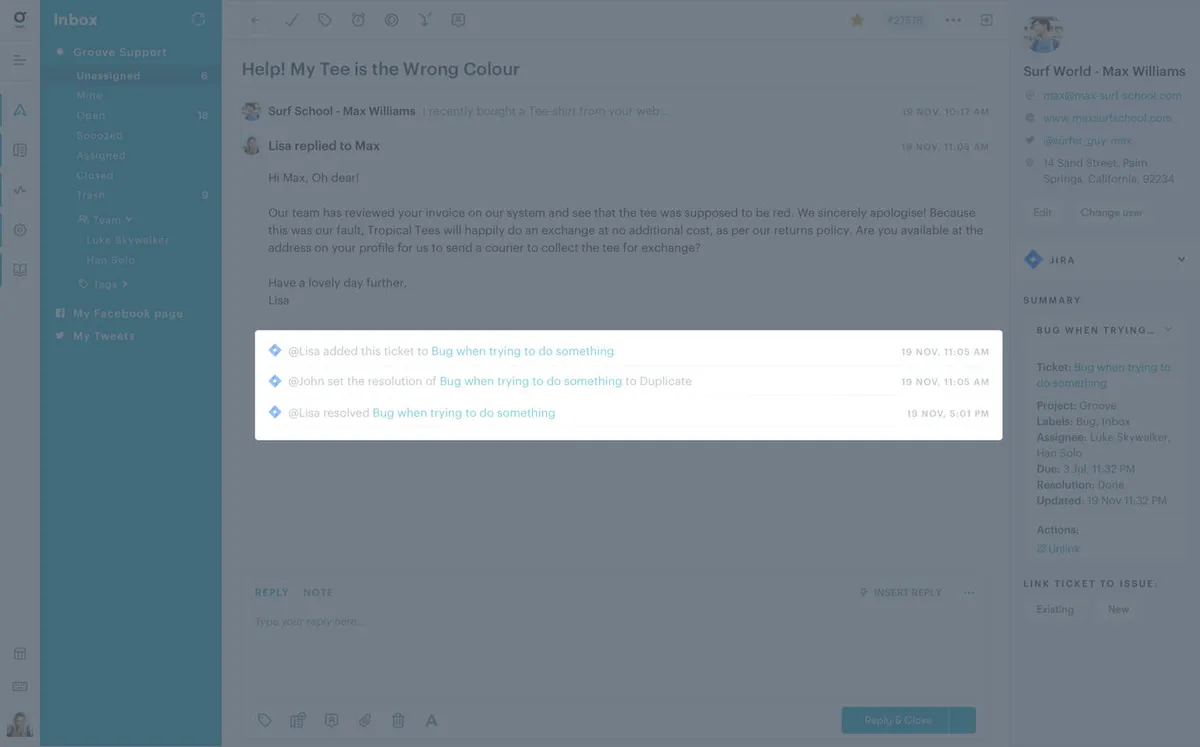Switch to the Reply tab

(x=271, y=593)
